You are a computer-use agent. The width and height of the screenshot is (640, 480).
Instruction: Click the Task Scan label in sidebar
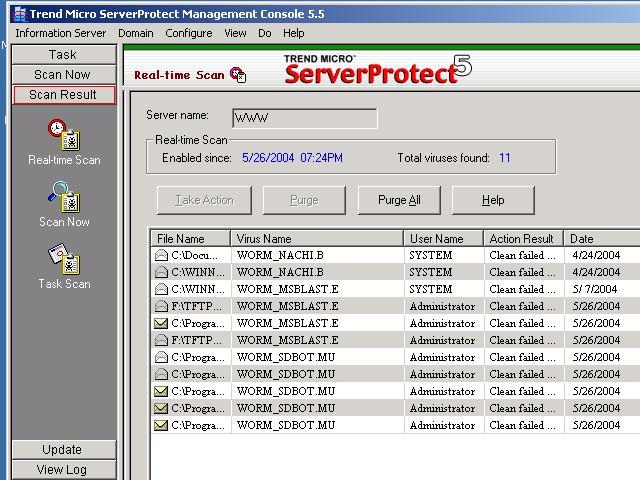coord(64,284)
